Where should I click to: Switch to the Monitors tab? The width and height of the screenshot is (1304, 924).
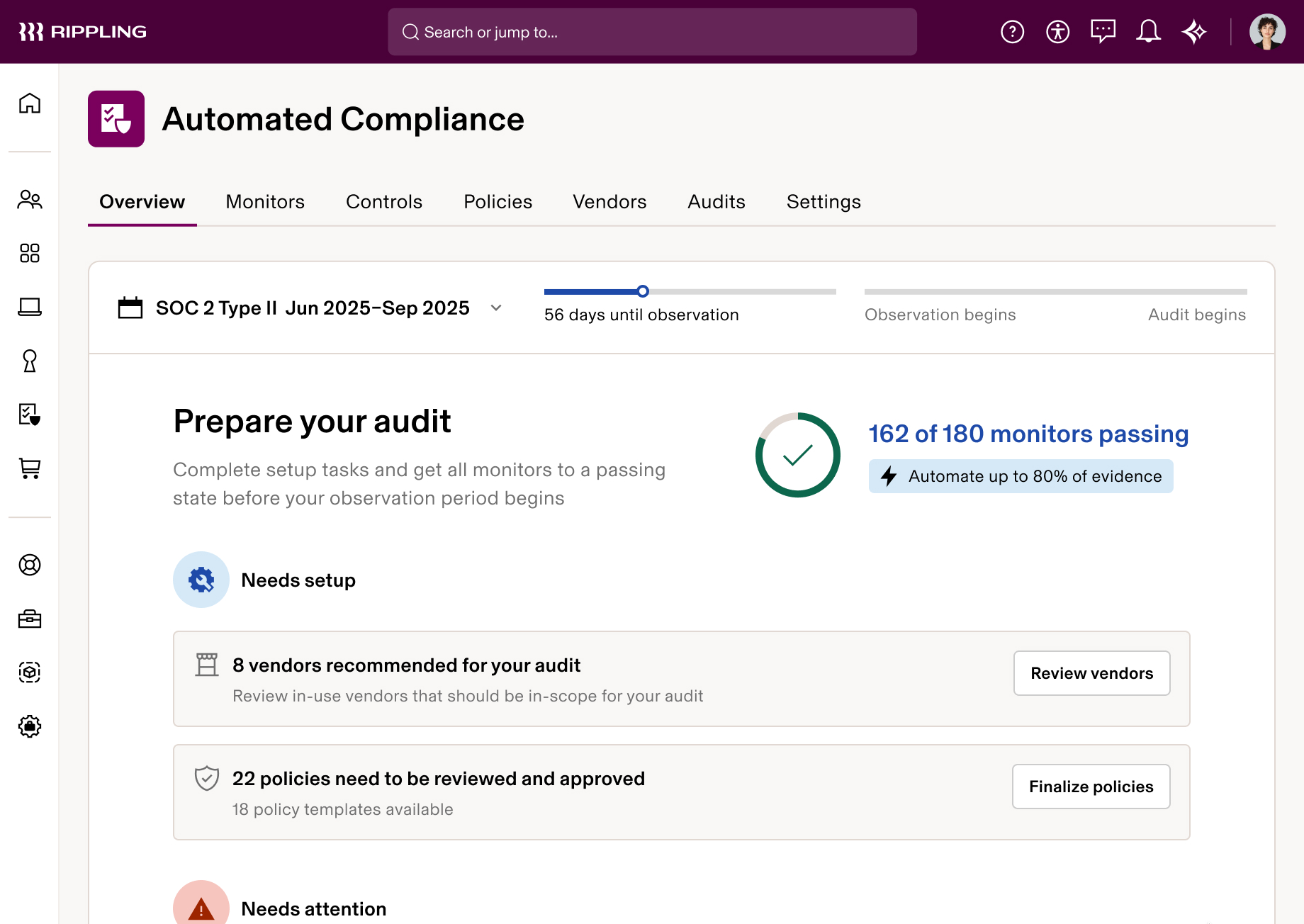click(264, 202)
